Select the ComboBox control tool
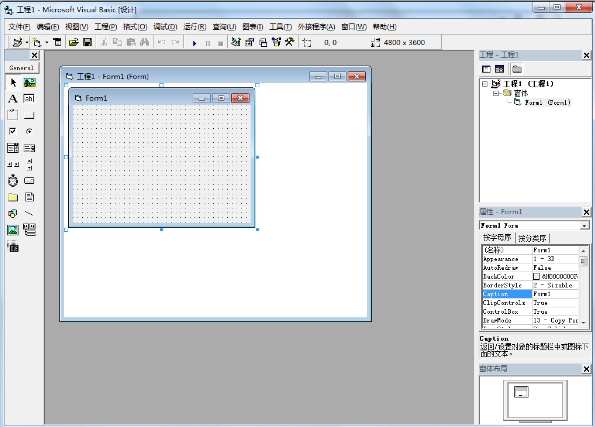 click(x=13, y=148)
